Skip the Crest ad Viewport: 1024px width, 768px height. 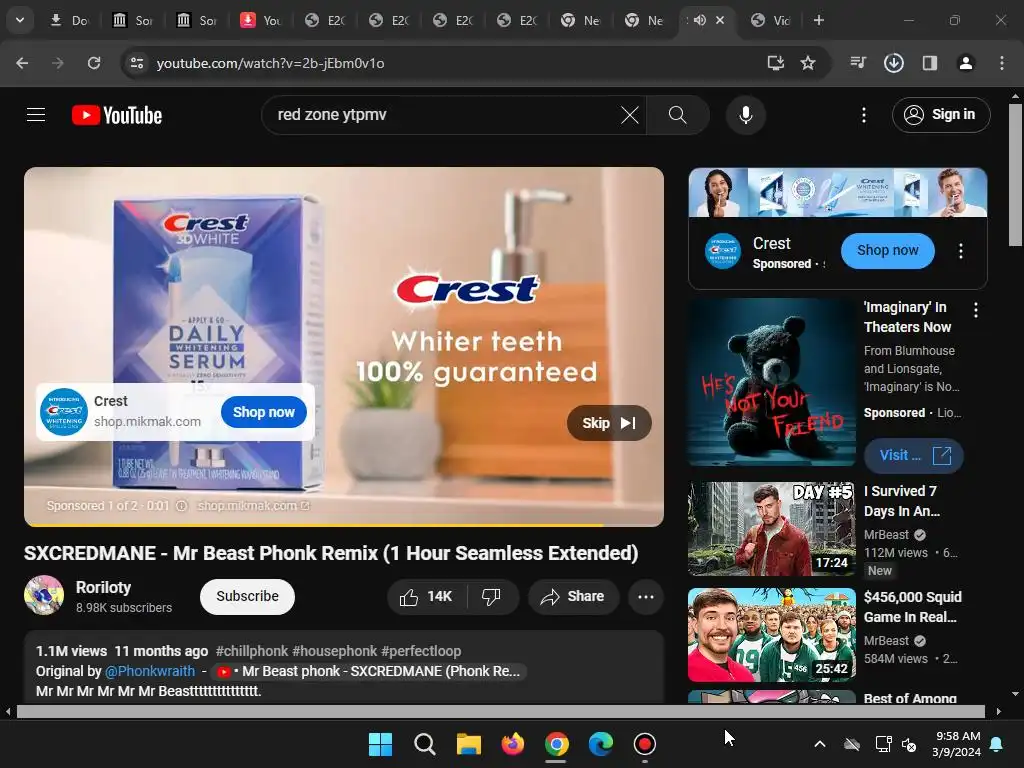[609, 423]
